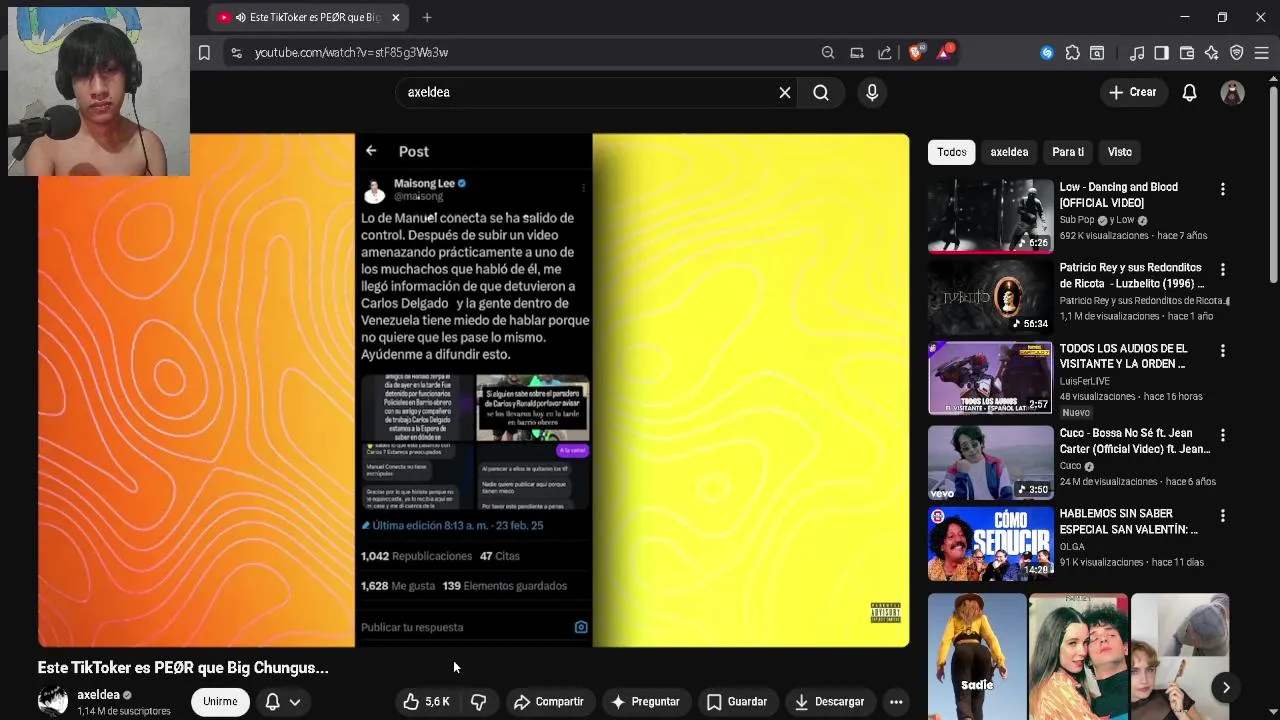Click the video player area
This screenshot has width=1280, height=720.
pos(473,390)
